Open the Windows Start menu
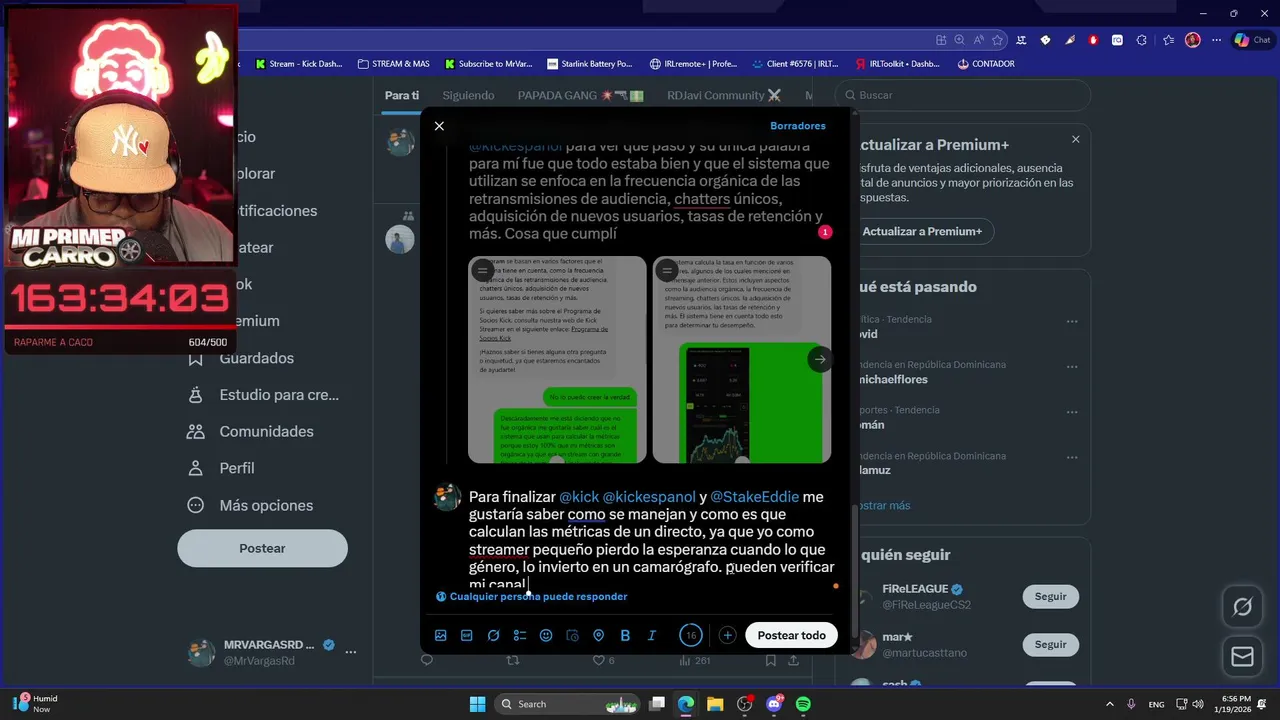The image size is (1280, 720). pyautogui.click(x=477, y=704)
